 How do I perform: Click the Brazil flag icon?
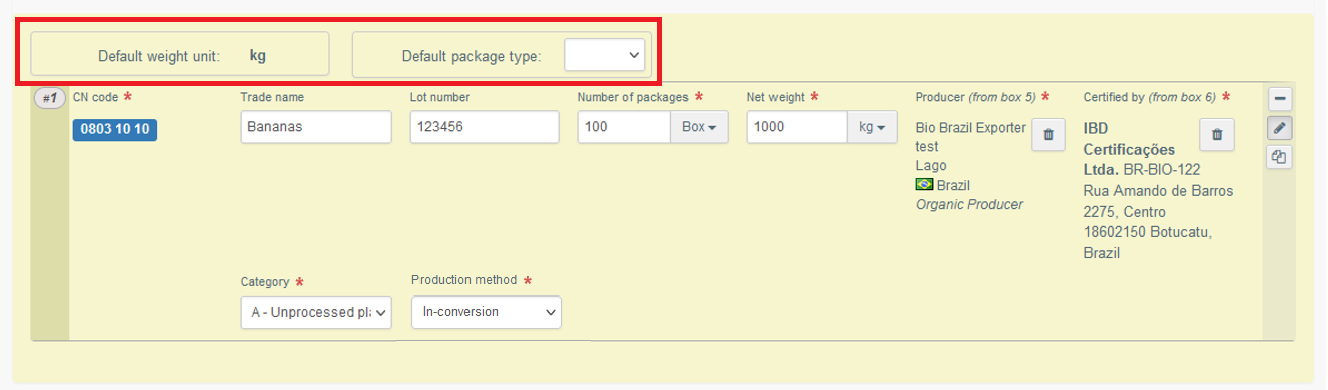[x=924, y=185]
